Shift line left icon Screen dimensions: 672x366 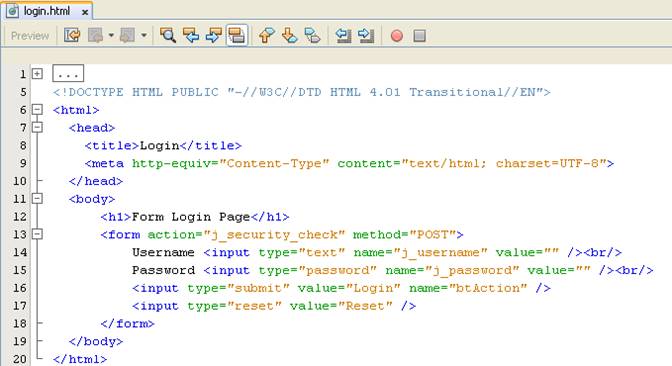click(x=343, y=35)
